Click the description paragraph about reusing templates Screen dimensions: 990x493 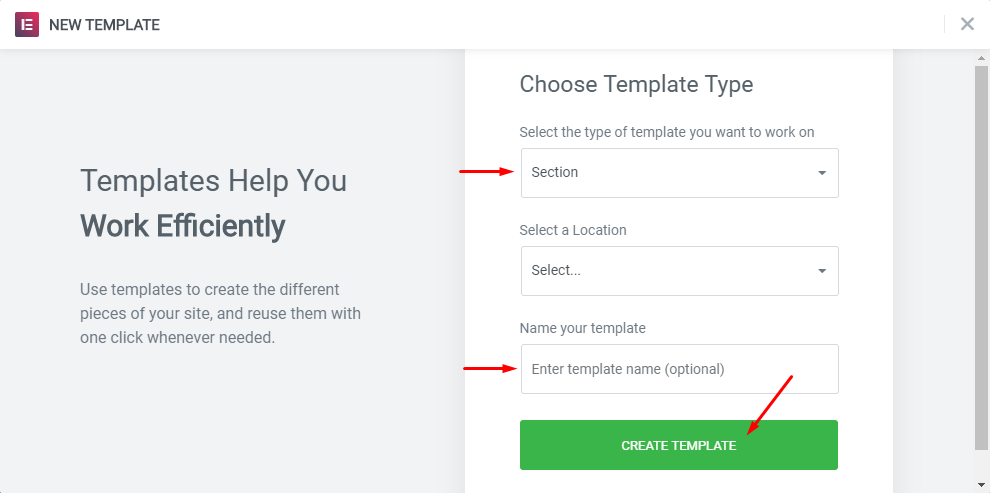coord(220,313)
